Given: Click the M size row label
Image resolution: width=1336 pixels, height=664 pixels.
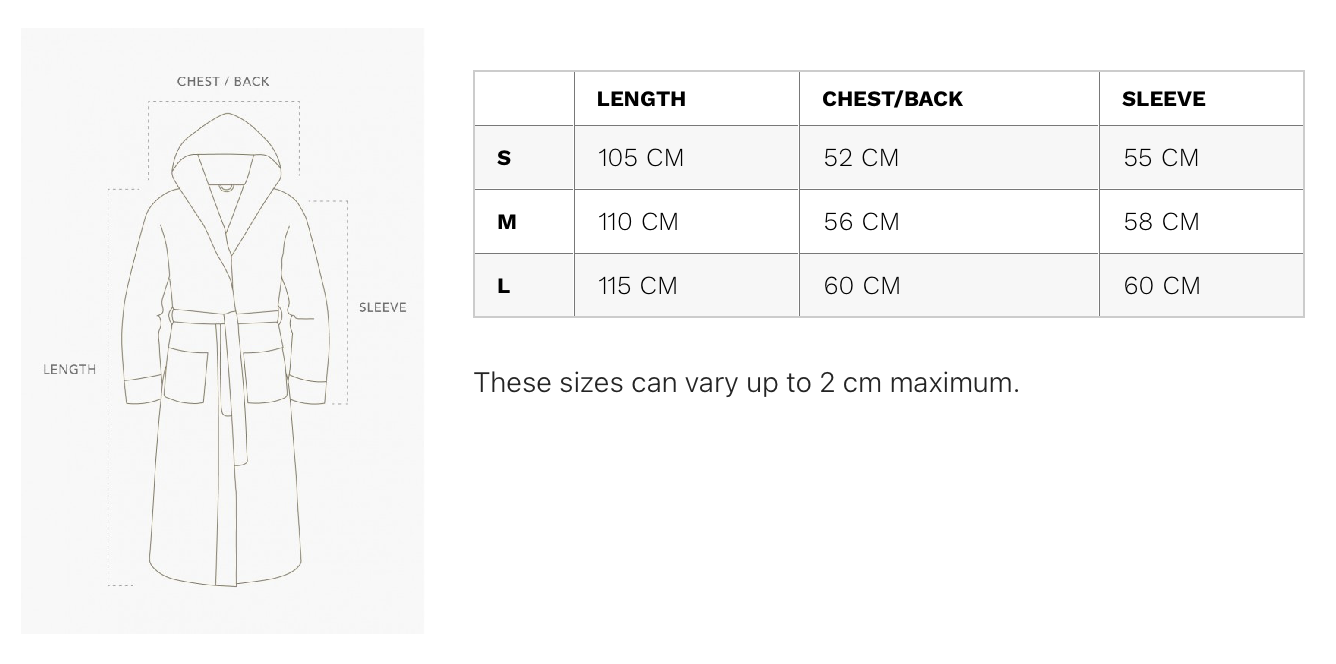Looking at the screenshot, I should tap(524, 222).
